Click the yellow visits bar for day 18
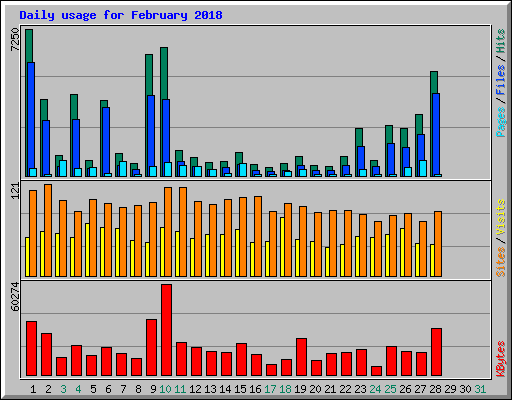 click(282, 247)
